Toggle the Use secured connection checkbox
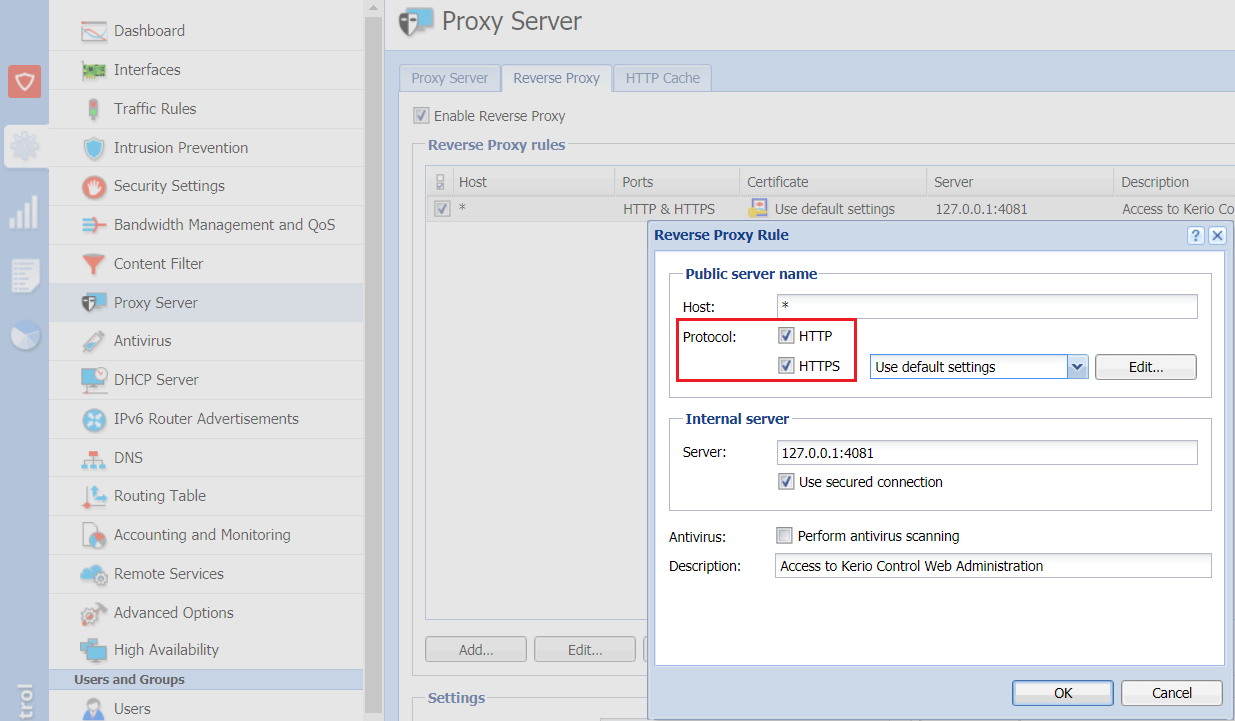 pos(786,482)
